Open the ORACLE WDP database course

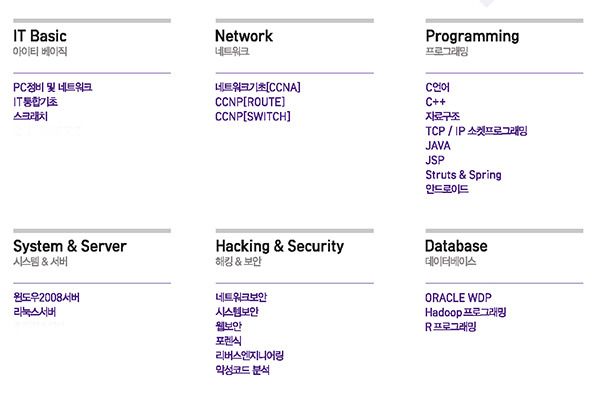[458, 297]
